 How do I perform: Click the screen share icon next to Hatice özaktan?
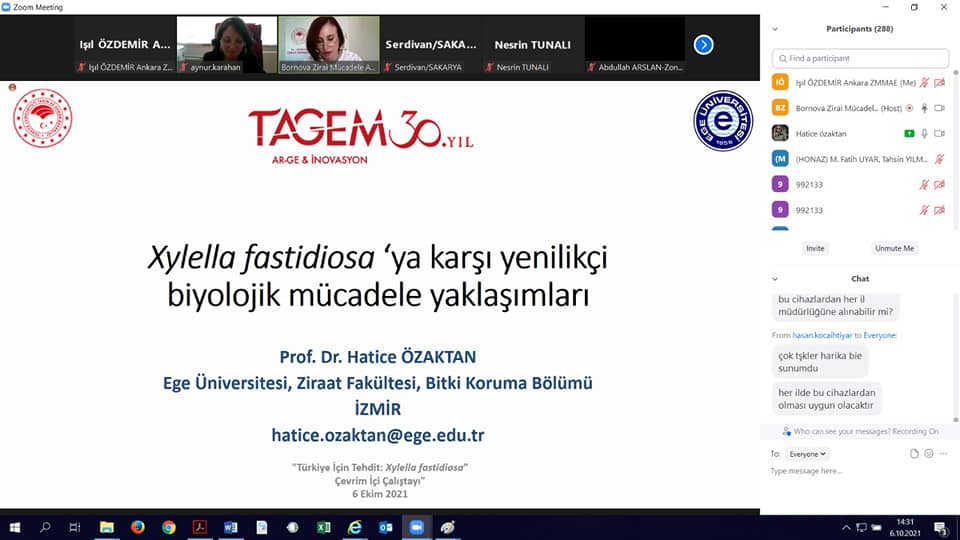tap(909, 133)
